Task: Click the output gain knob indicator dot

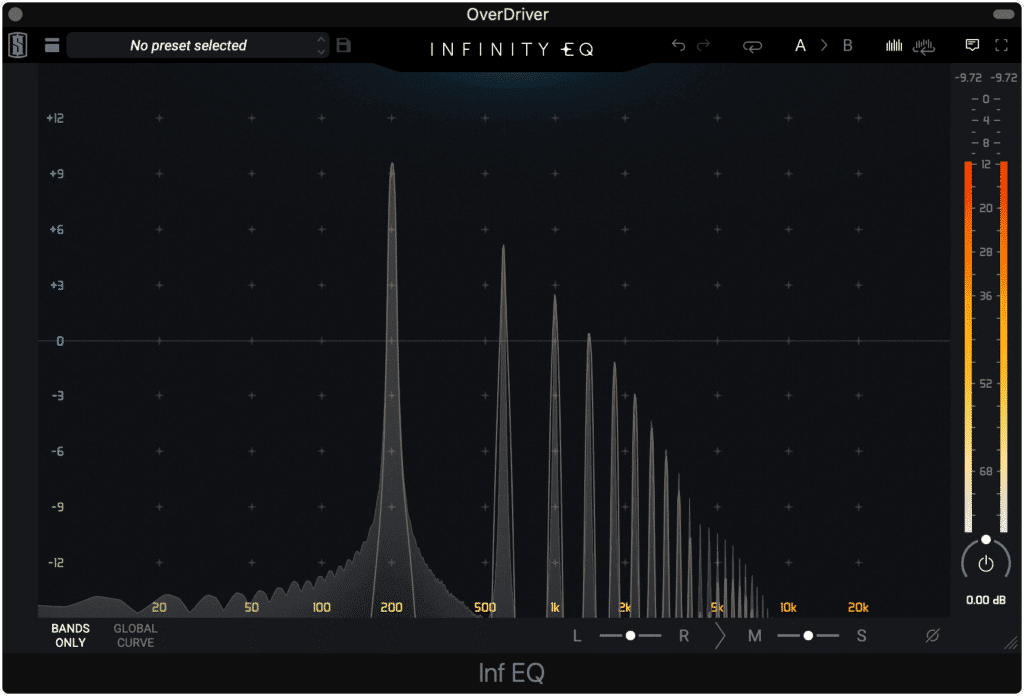Action: coord(985,539)
